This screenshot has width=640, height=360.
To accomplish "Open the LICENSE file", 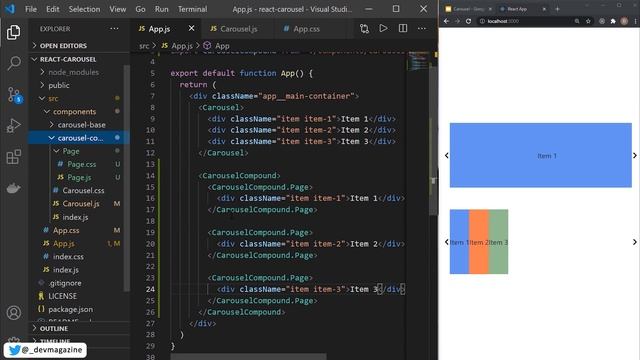I will (62, 296).
